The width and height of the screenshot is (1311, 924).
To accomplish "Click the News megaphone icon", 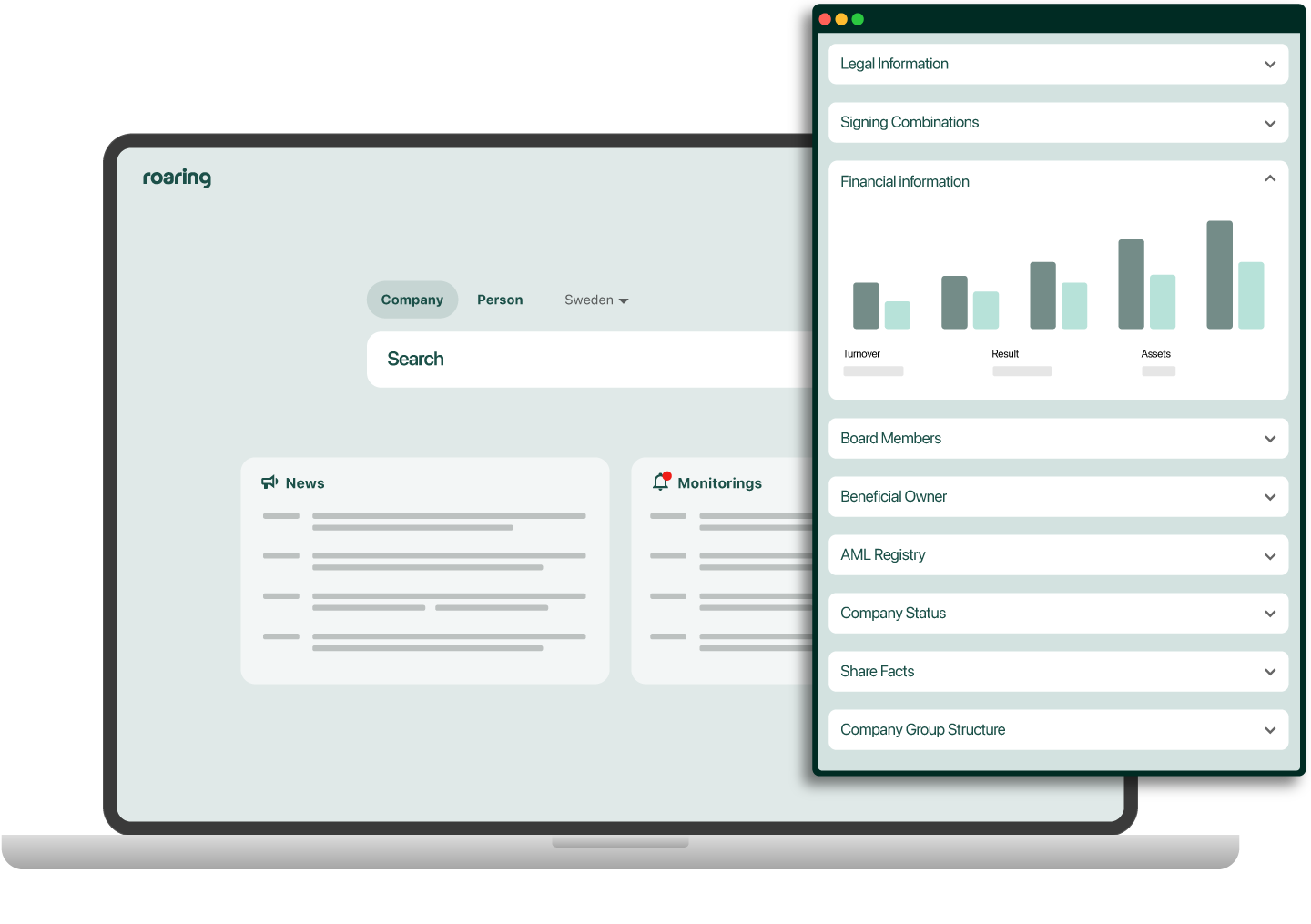I will point(269,482).
